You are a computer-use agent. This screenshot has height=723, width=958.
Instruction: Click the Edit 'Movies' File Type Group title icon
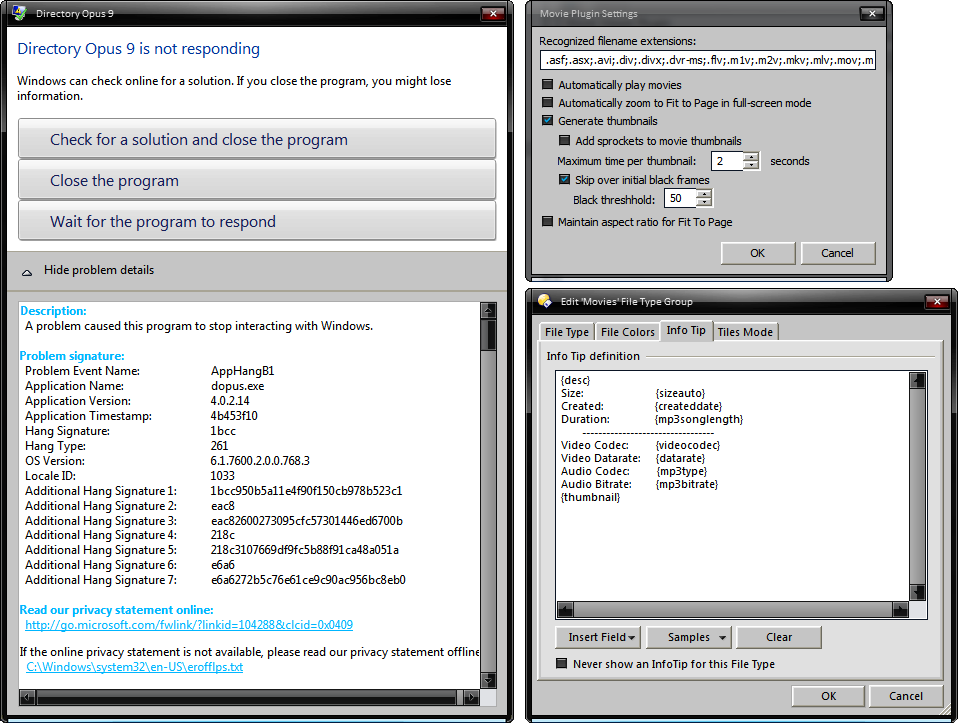(x=545, y=301)
